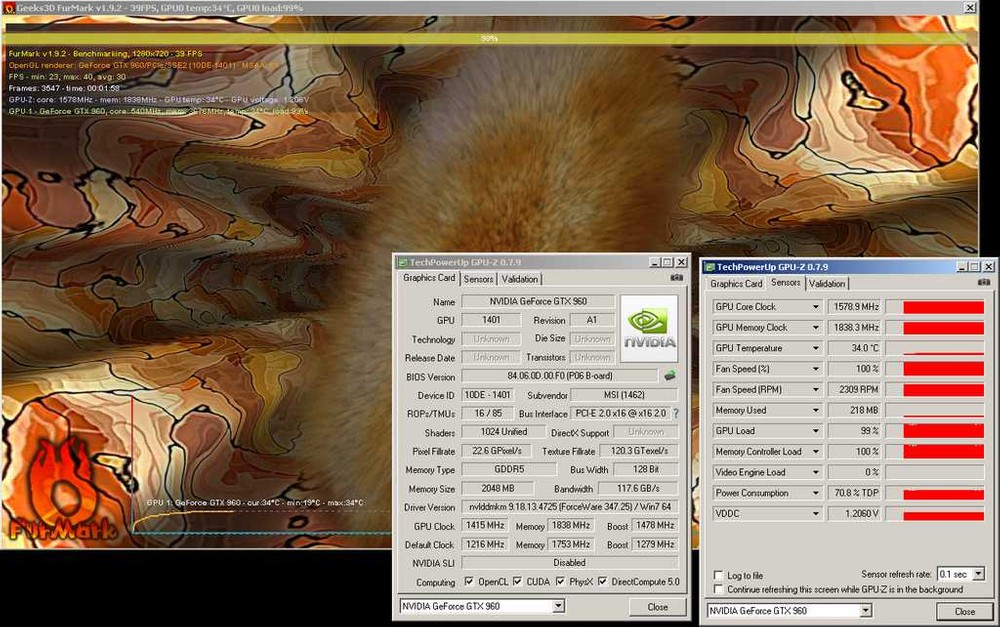Click the FurMark benchmark progress bar
Screen dimensions: 1000x627
pyautogui.click(x=489, y=39)
